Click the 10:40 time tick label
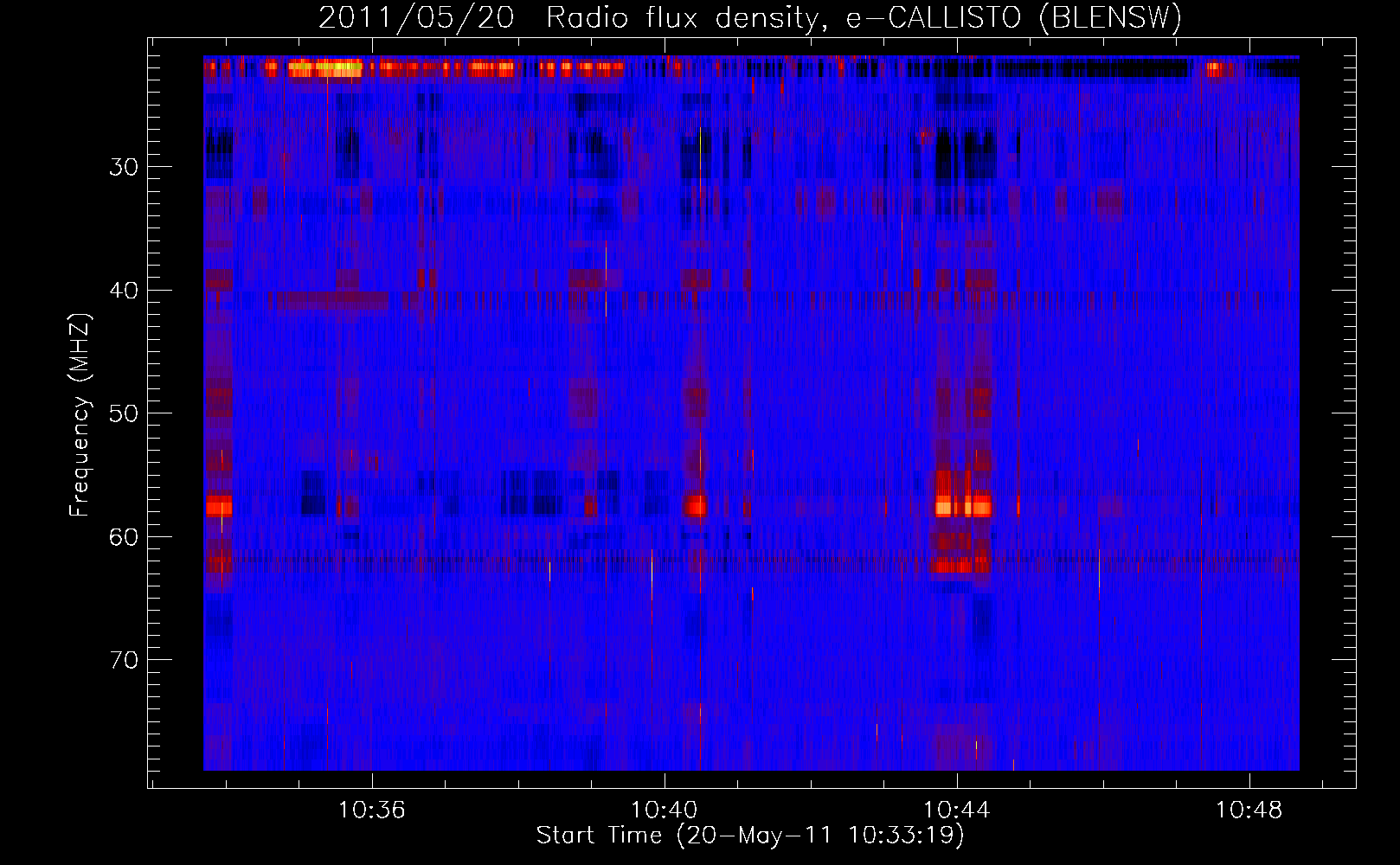This screenshot has width=1400, height=865. 665,811
